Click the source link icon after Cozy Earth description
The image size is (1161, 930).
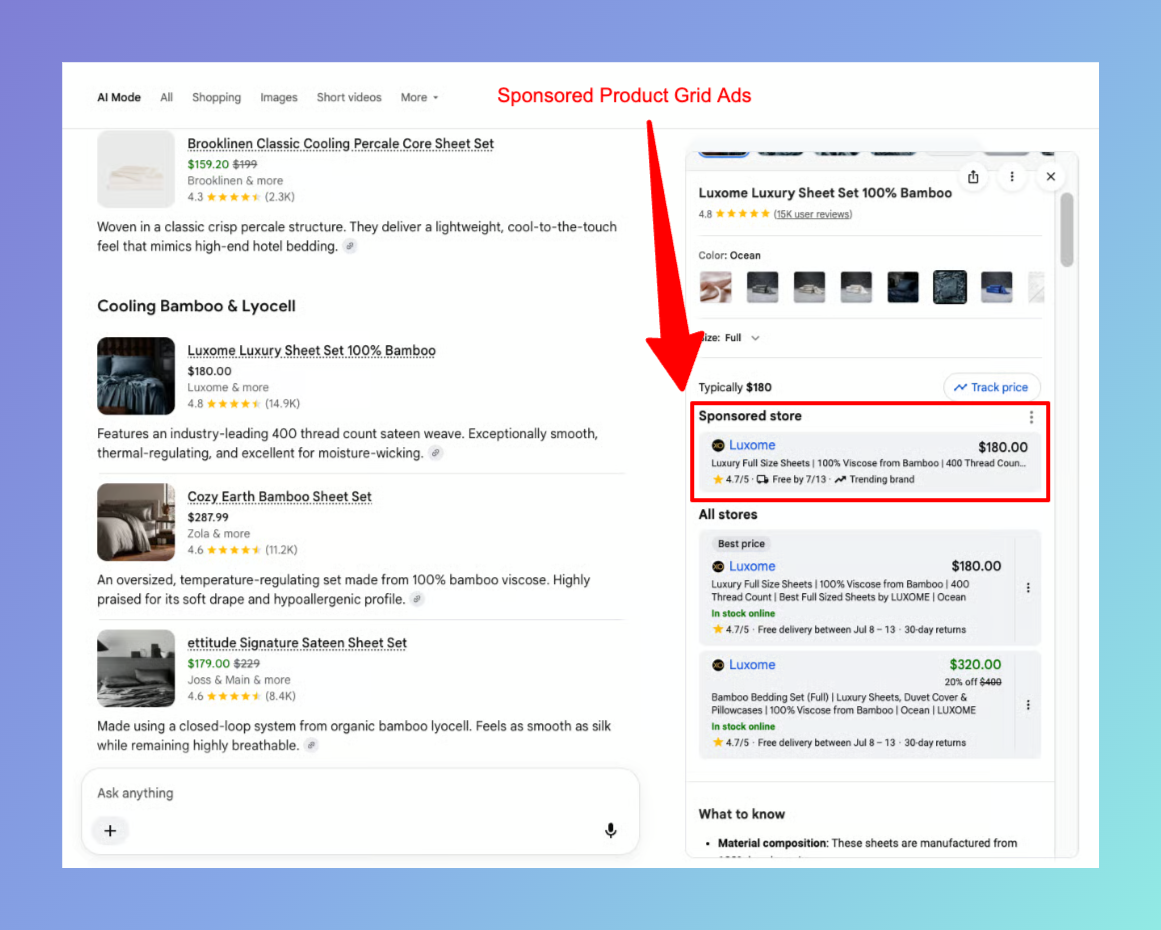pyautogui.click(x=418, y=599)
